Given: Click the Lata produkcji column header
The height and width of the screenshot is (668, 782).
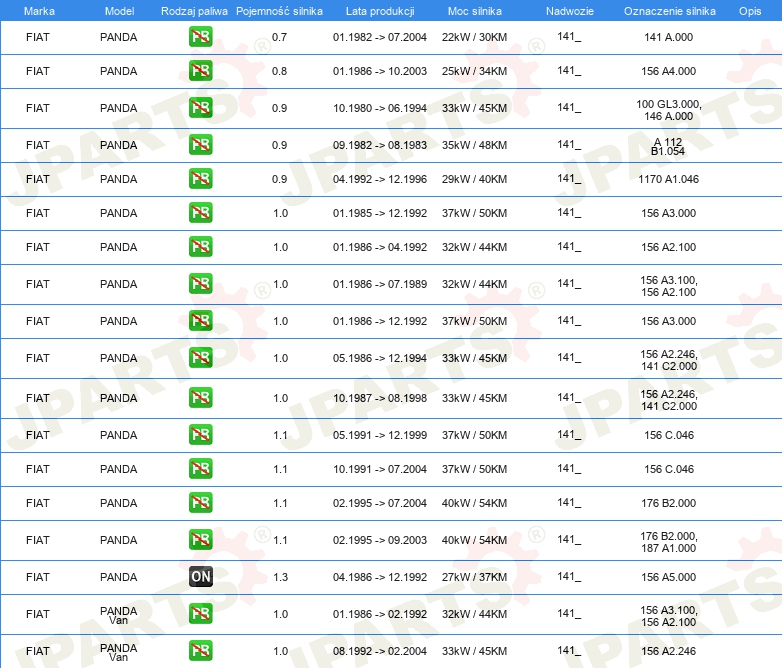Looking at the screenshot, I should point(380,11).
